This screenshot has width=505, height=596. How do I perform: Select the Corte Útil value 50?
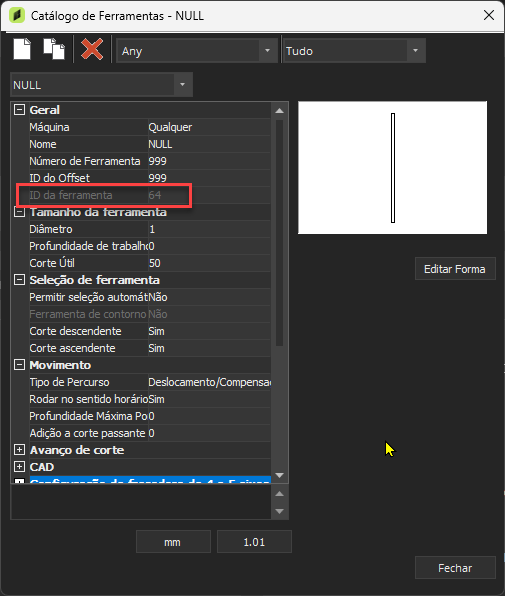tap(209, 263)
